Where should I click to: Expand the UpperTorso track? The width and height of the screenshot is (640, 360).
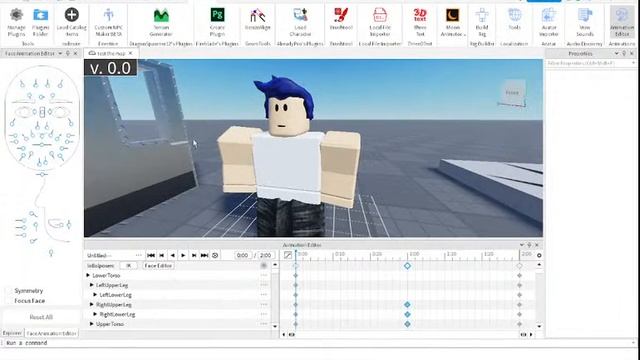click(x=91, y=324)
